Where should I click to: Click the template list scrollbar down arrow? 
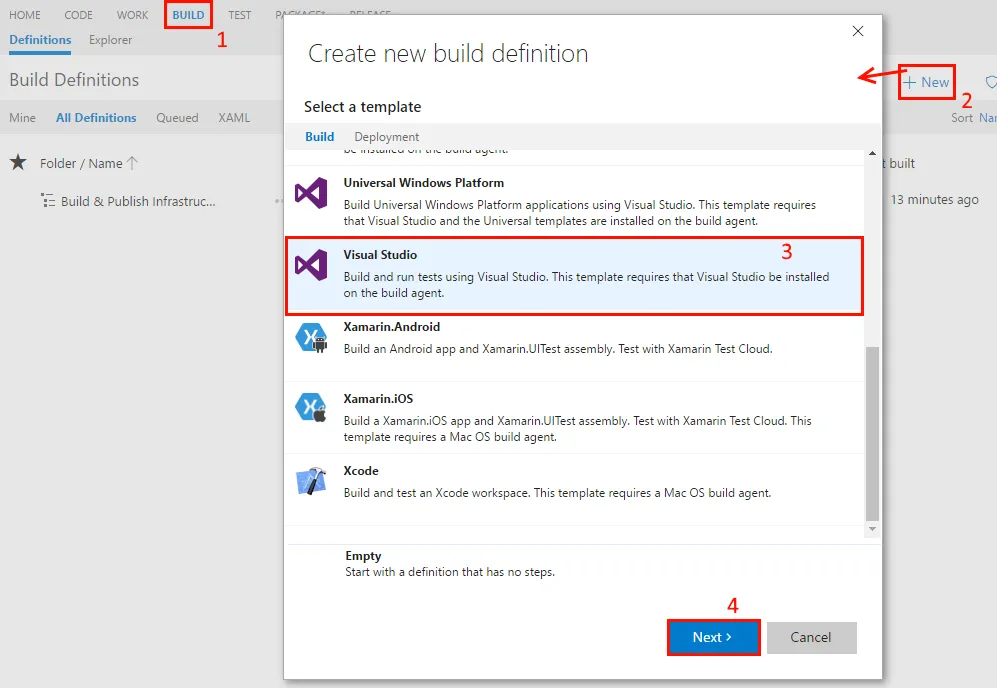pos(870,529)
